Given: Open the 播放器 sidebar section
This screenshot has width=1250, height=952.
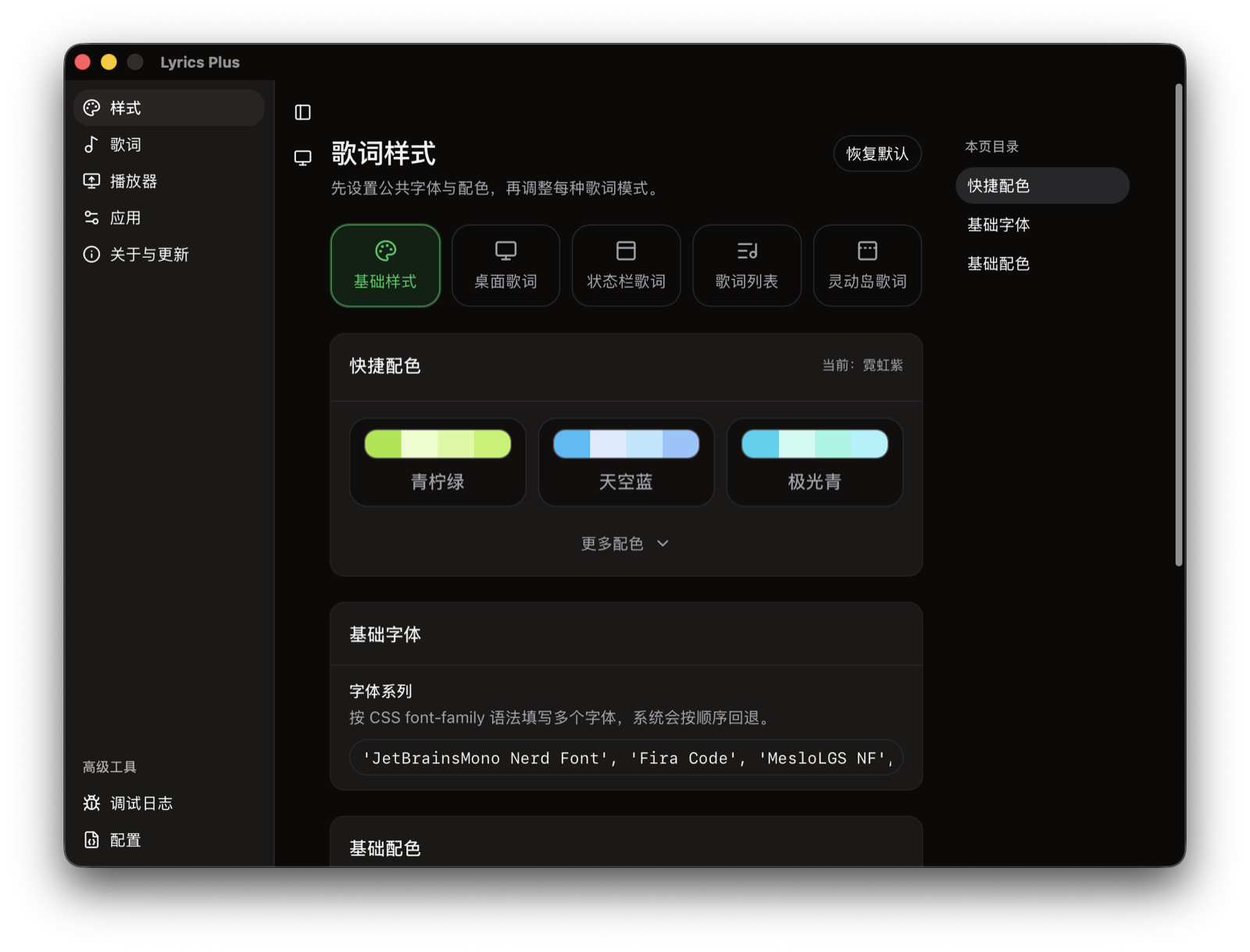Looking at the screenshot, I should point(169,181).
